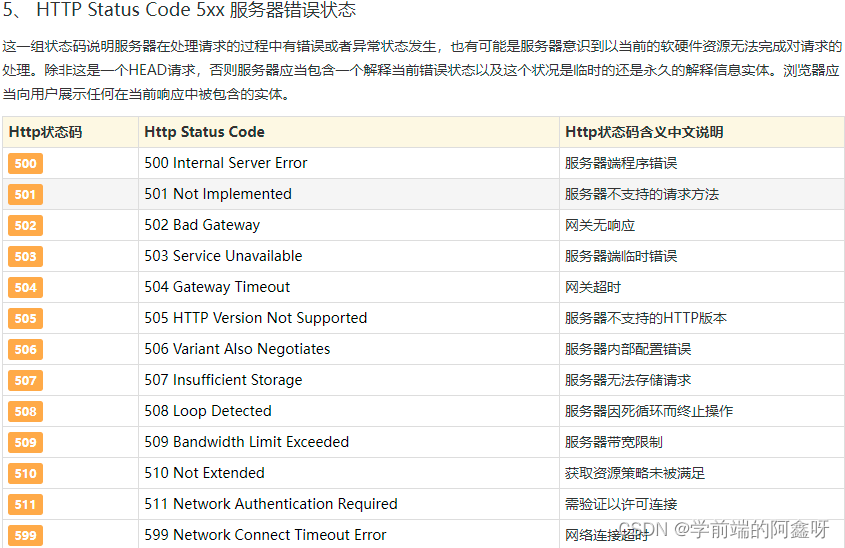Select '507 Insufficient Storage' cell
This screenshot has height=548, width=845.
pyautogui.click(x=349, y=380)
